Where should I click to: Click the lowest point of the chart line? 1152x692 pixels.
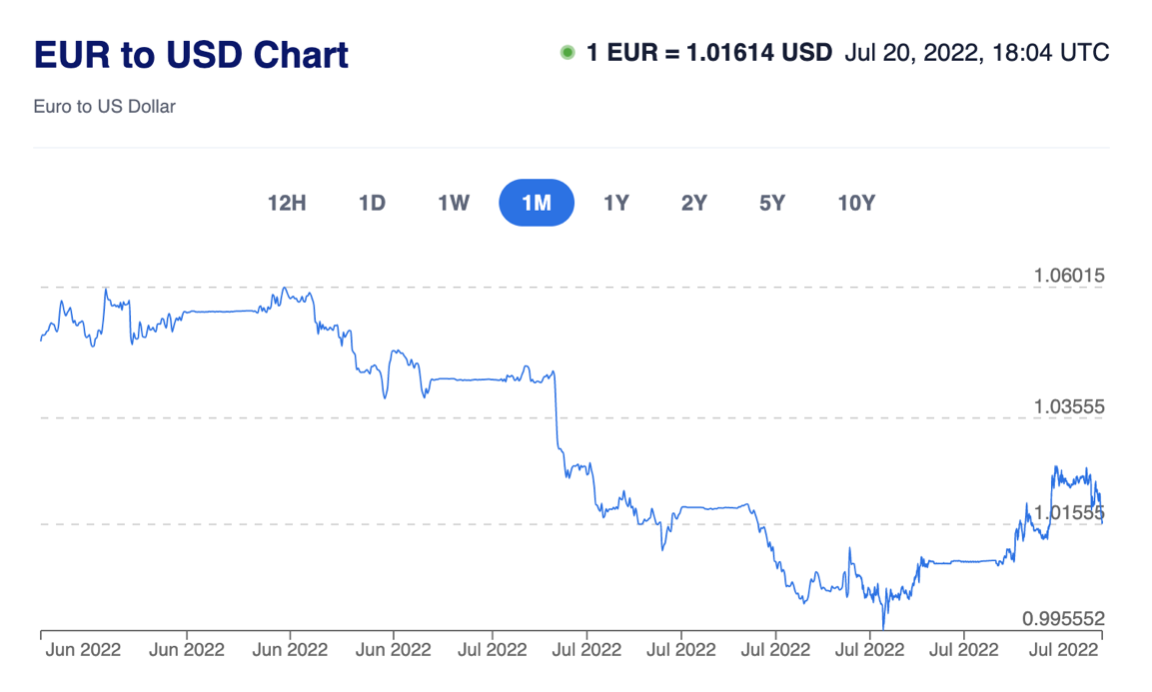pos(884,628)
